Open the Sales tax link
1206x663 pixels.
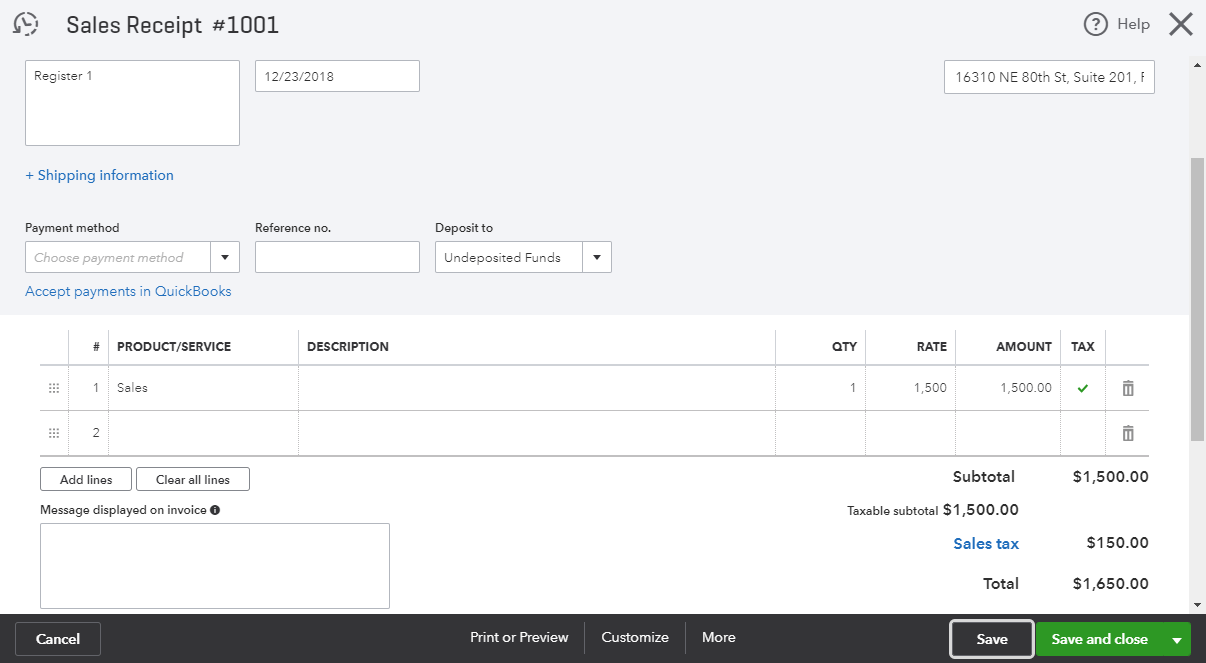pyautogui.click(x=986, y=544)
